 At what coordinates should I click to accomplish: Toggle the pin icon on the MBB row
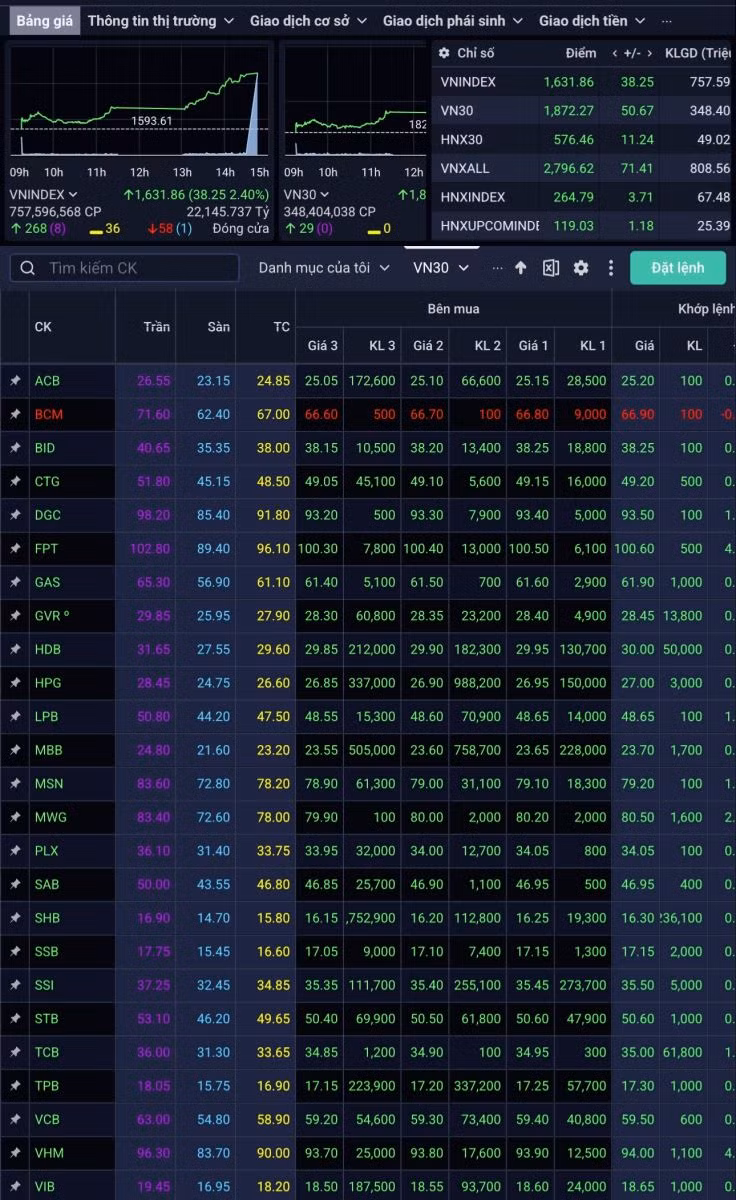15,750
